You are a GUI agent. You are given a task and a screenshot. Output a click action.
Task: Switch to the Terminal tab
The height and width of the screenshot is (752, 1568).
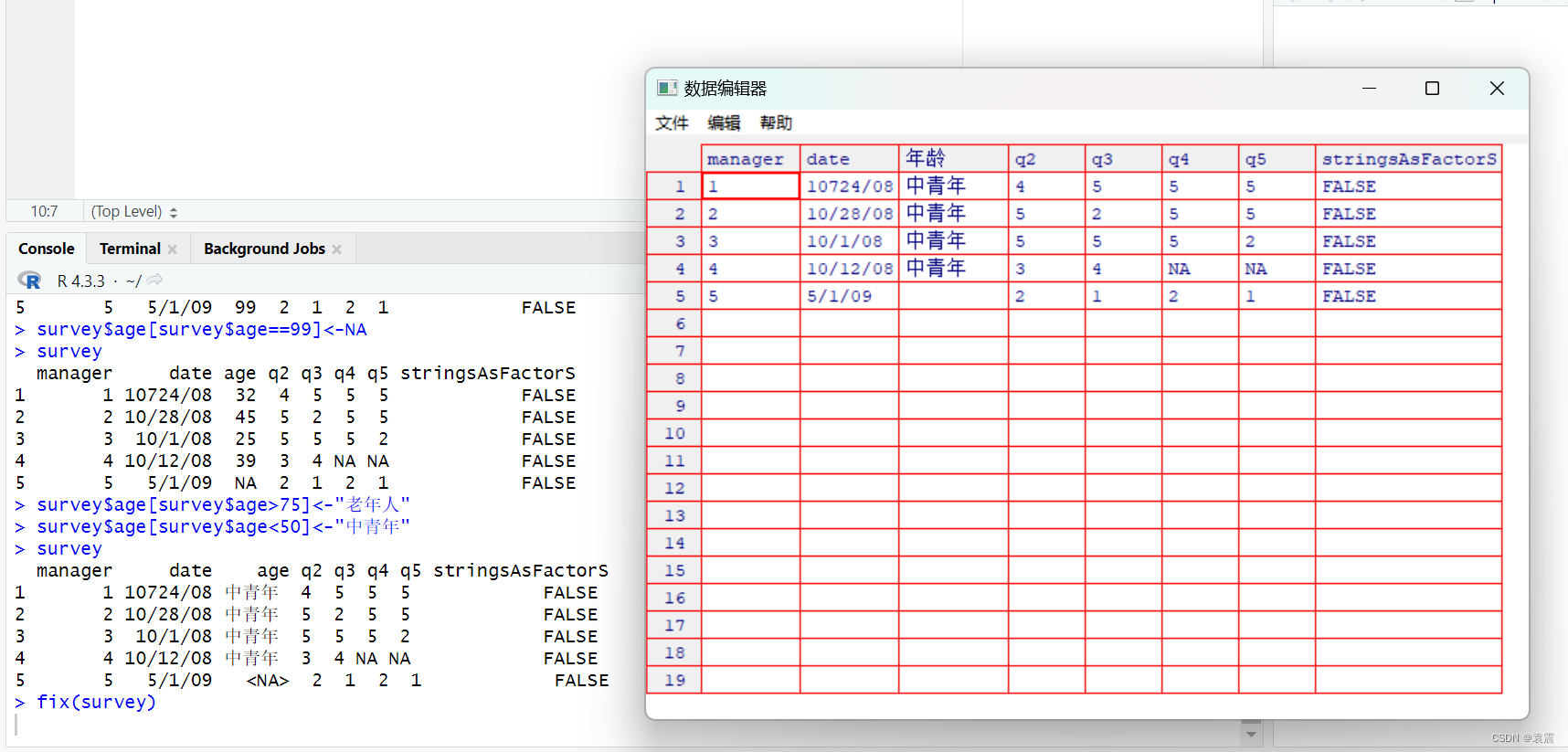pyautogui.click(x=130, y=249)
